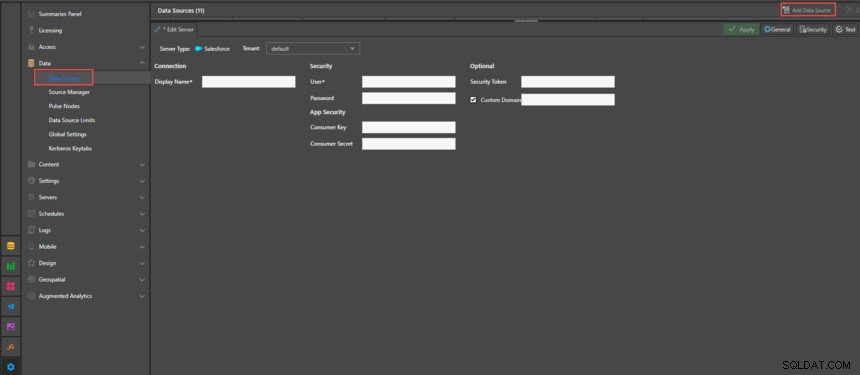Click the Access lock icon

[31, 47]
